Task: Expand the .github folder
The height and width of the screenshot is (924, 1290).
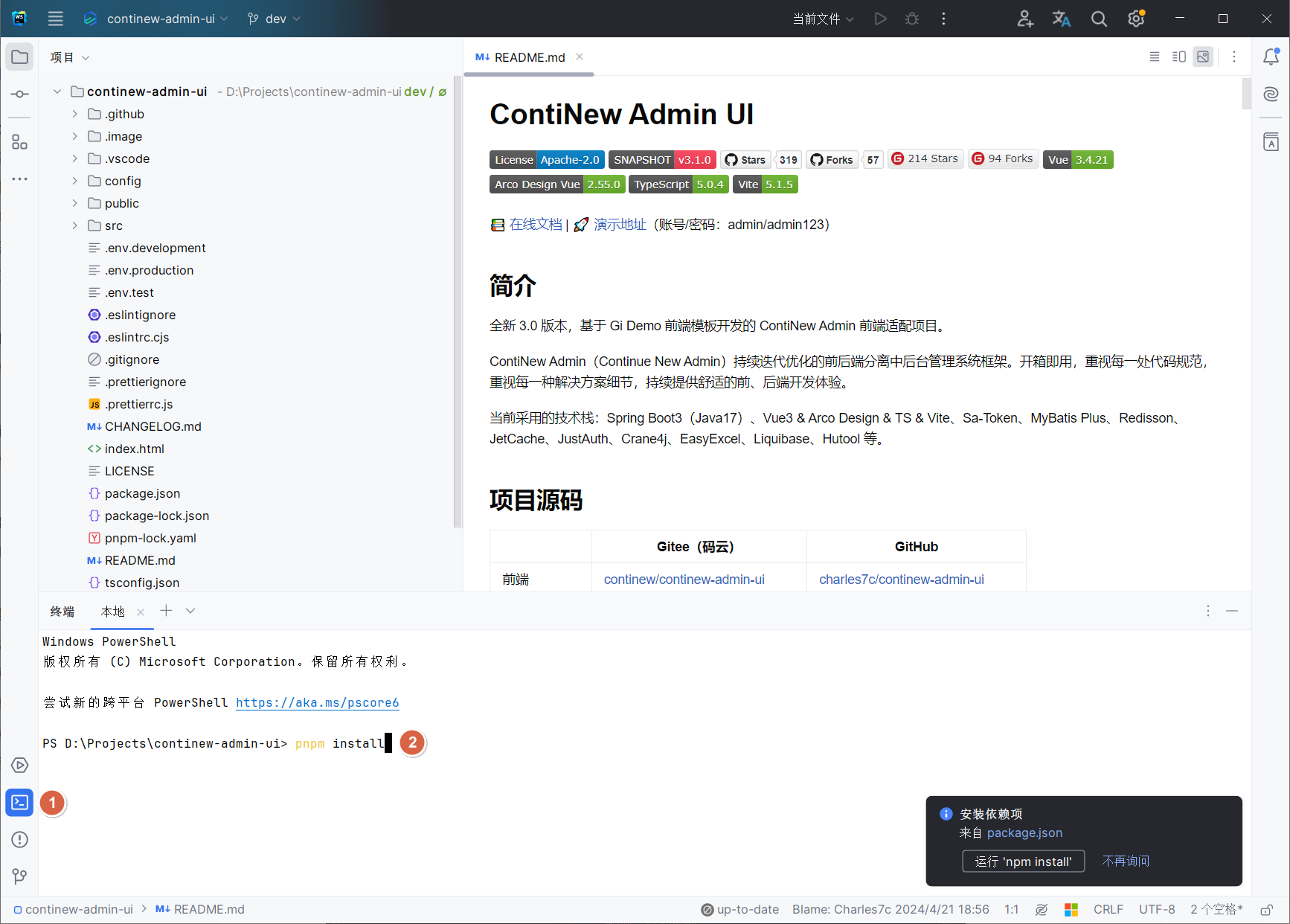Action: click(x=74, y=114)
